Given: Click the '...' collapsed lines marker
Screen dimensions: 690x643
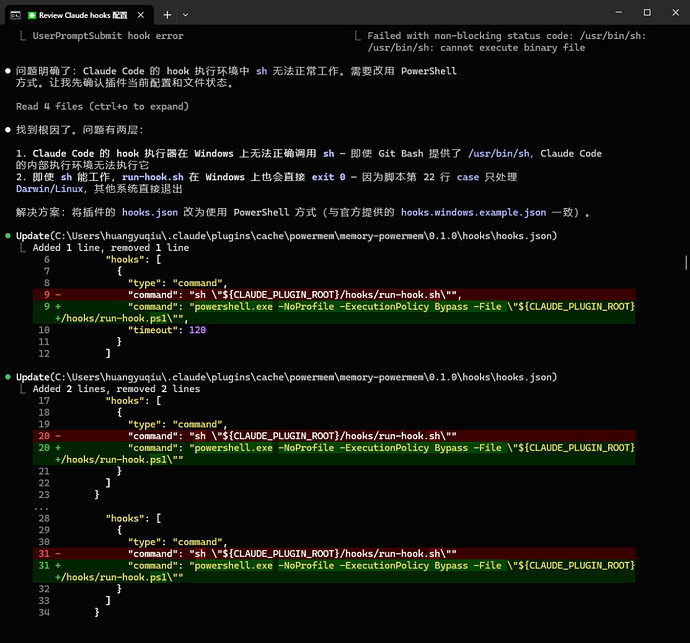Looking at the screenshot, I should [x=41, y=507].
